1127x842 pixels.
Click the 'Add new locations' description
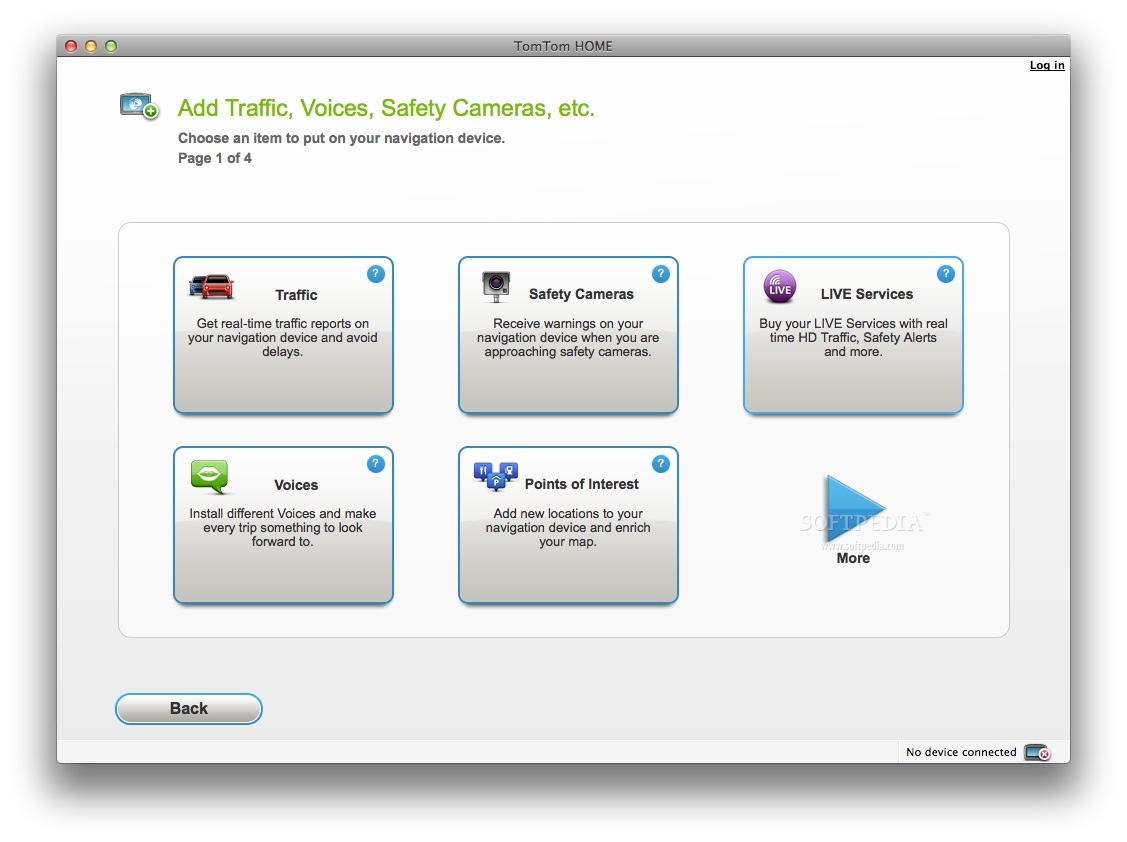pos(568,527)
